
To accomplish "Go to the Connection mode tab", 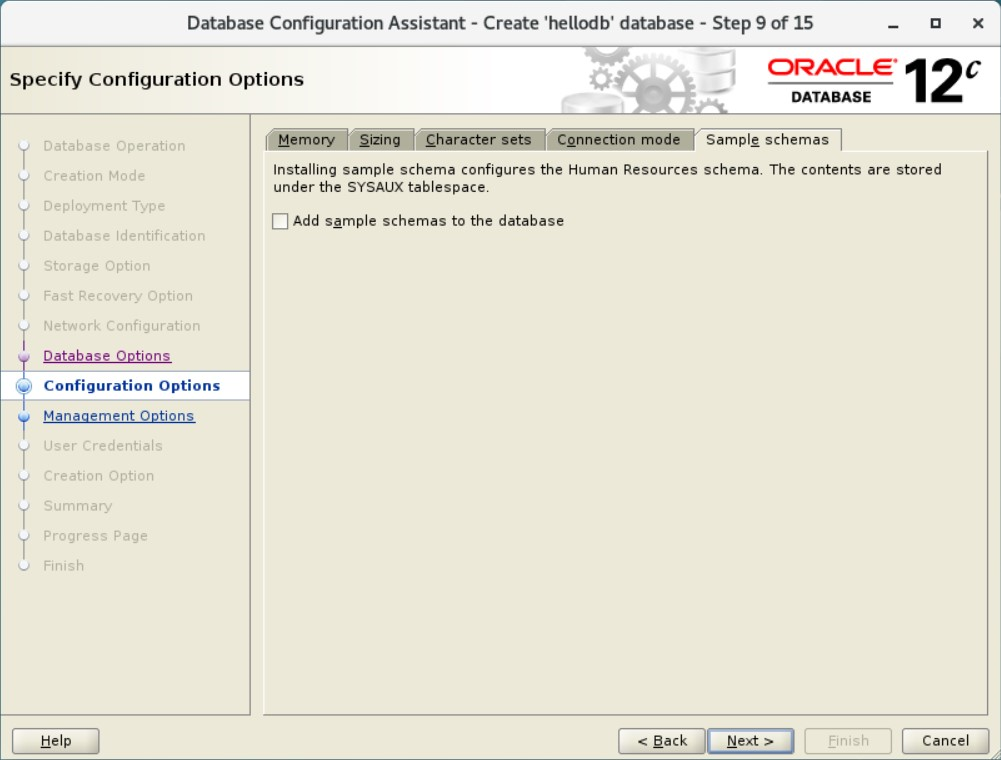I will click(619, 140).
